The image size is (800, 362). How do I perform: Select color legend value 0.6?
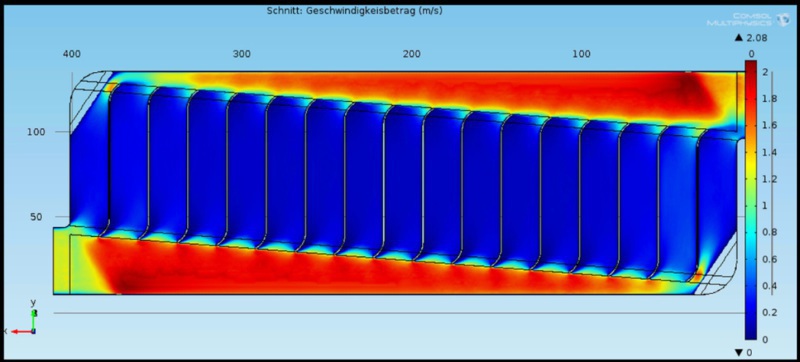770,260
